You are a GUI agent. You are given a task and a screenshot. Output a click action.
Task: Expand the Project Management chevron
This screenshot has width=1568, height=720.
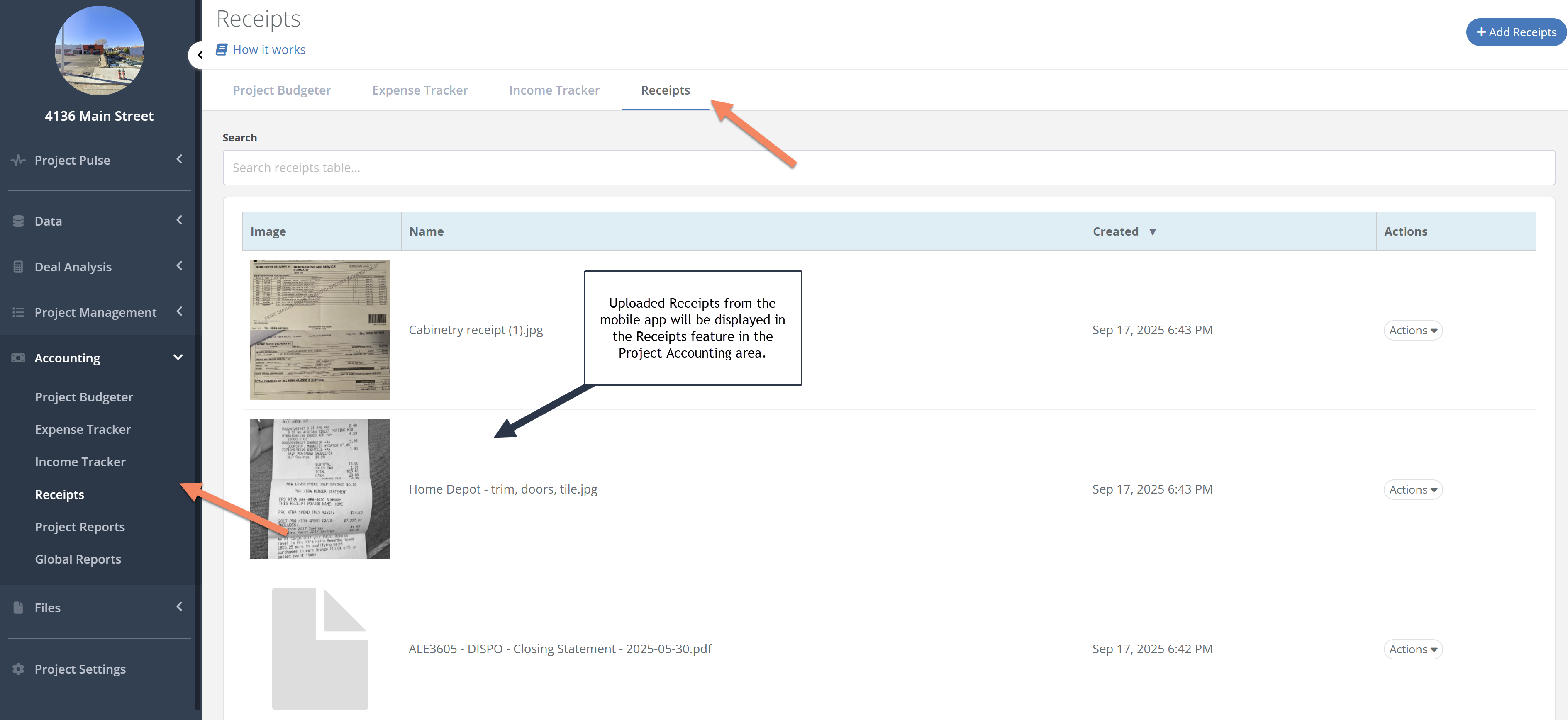tap(180, 311)
